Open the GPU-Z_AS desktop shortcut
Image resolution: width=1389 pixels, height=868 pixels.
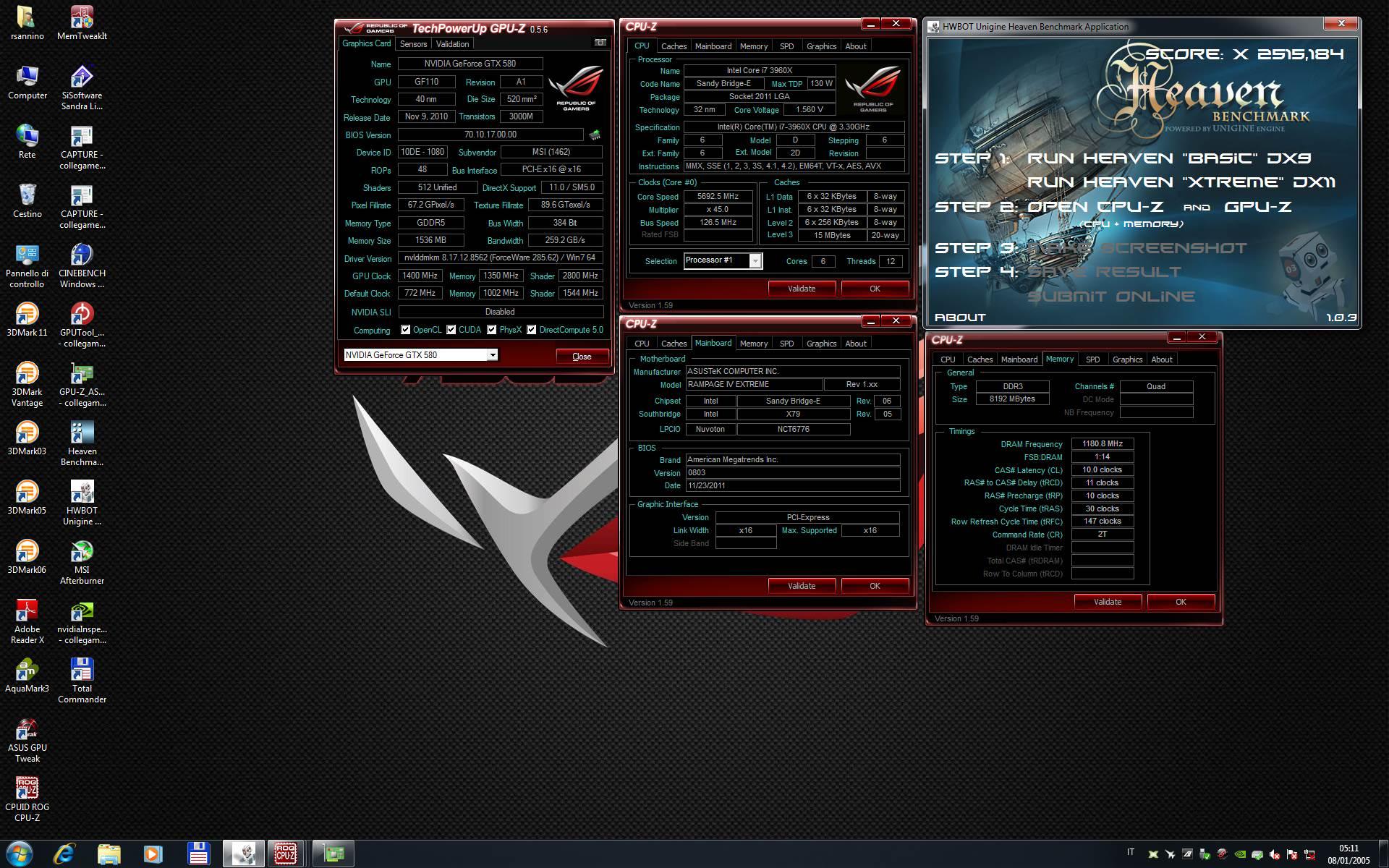click(x=82, y=384)
